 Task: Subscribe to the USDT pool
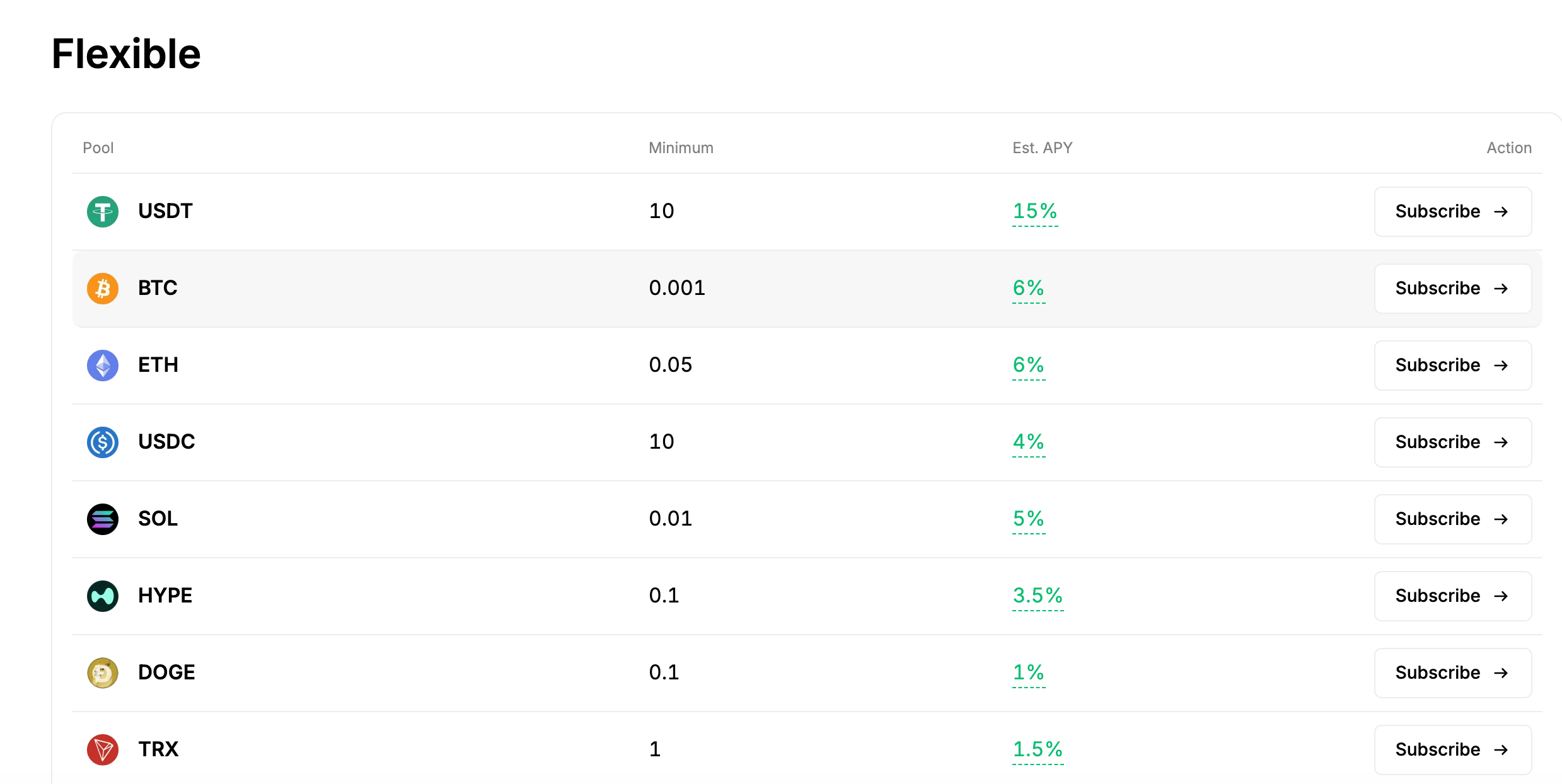[x=1453, y=212]
